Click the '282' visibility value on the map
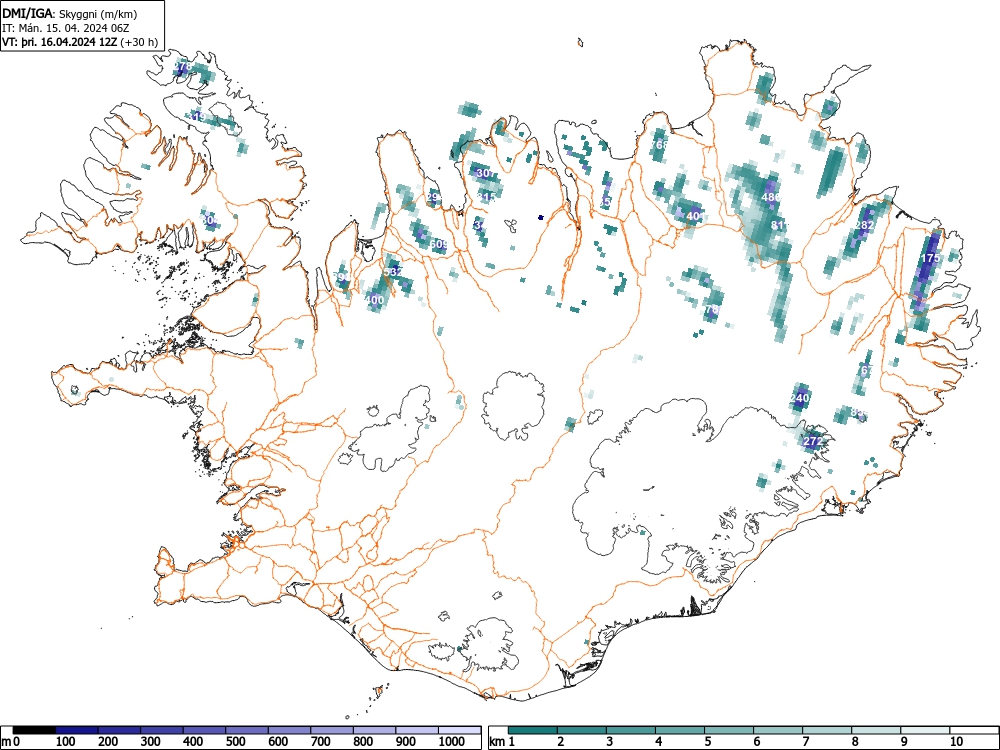 pyautogui.click(x=864, y=225)
